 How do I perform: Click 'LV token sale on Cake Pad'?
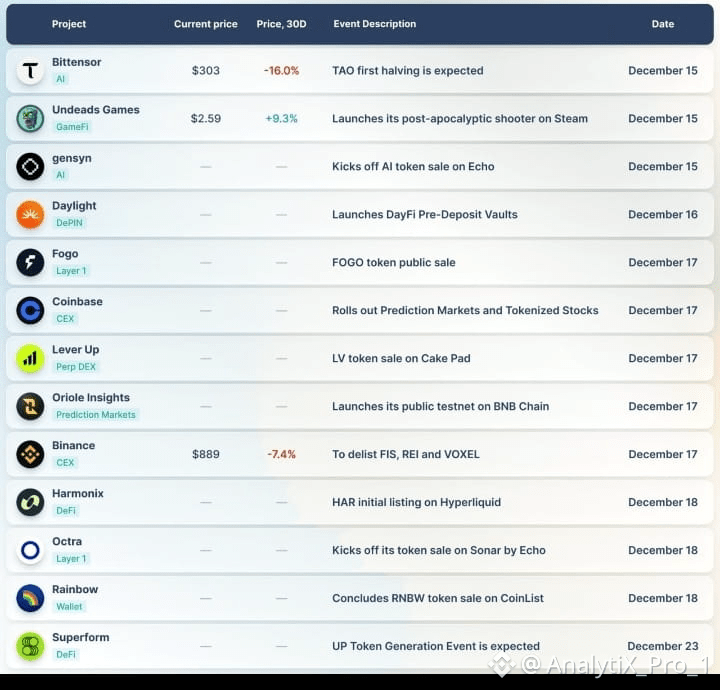pyautogui.click(x=401, y=359)
